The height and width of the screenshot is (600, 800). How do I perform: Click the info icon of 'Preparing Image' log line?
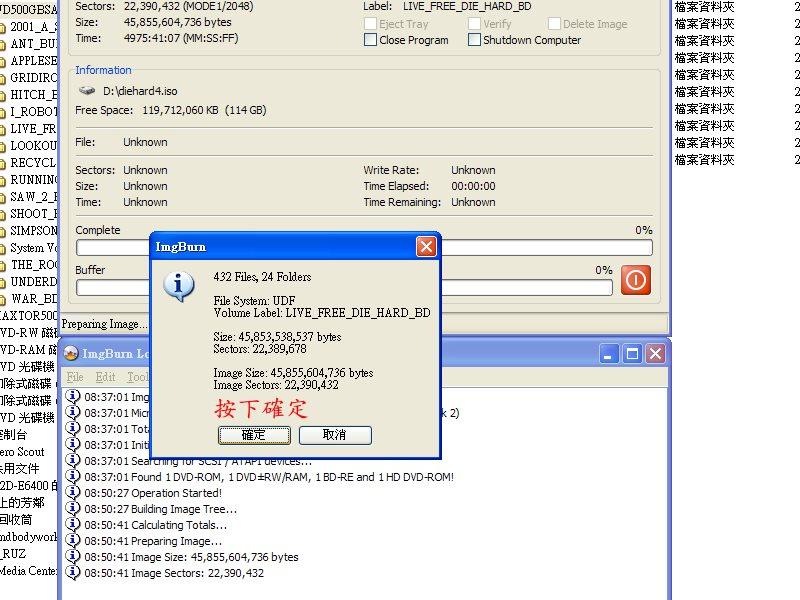point(73,540)
